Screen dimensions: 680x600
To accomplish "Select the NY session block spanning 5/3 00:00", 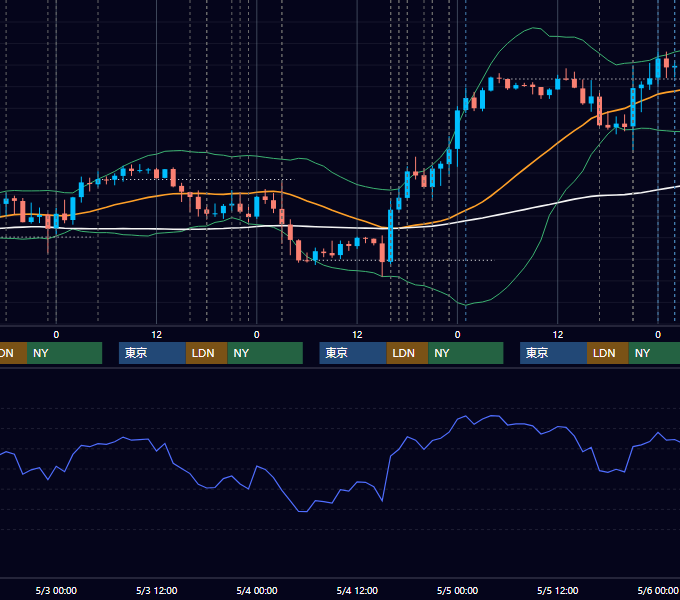I will (x=64, y=353).
